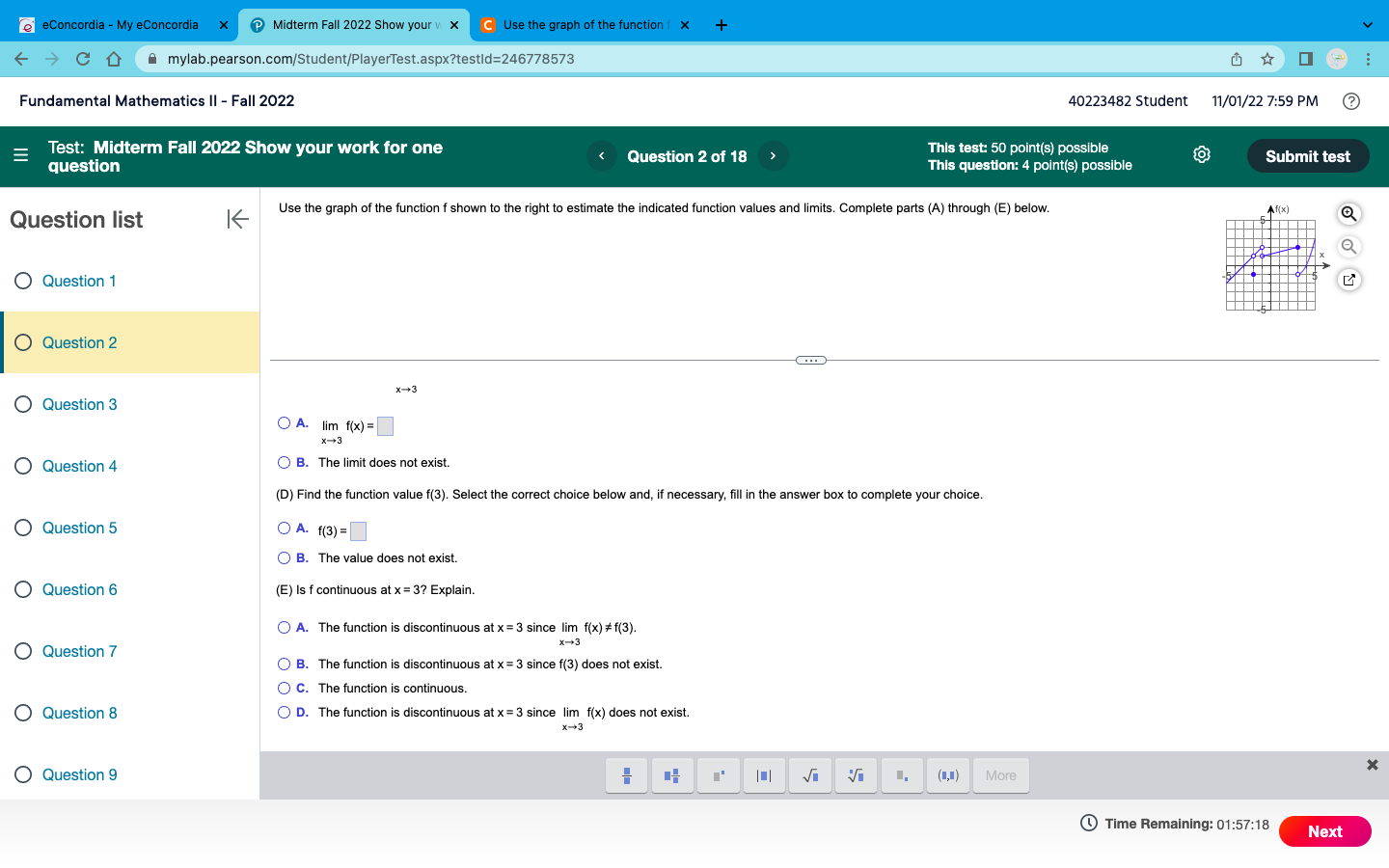Insert an ordered pair template
1389x868 pixels.
pos(947,774)
